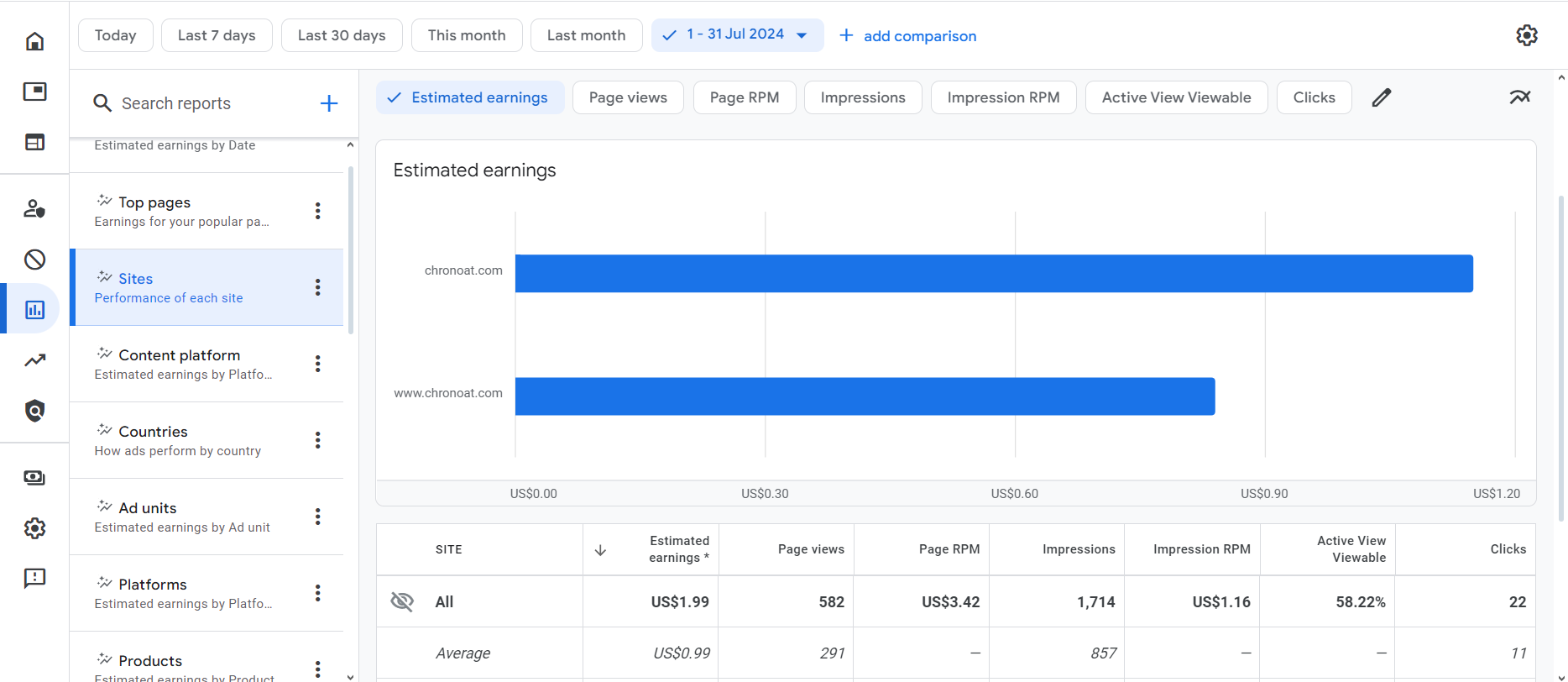This screenshot has width=1568, height=682.
Task: Select Countries report
Action: 206,440
